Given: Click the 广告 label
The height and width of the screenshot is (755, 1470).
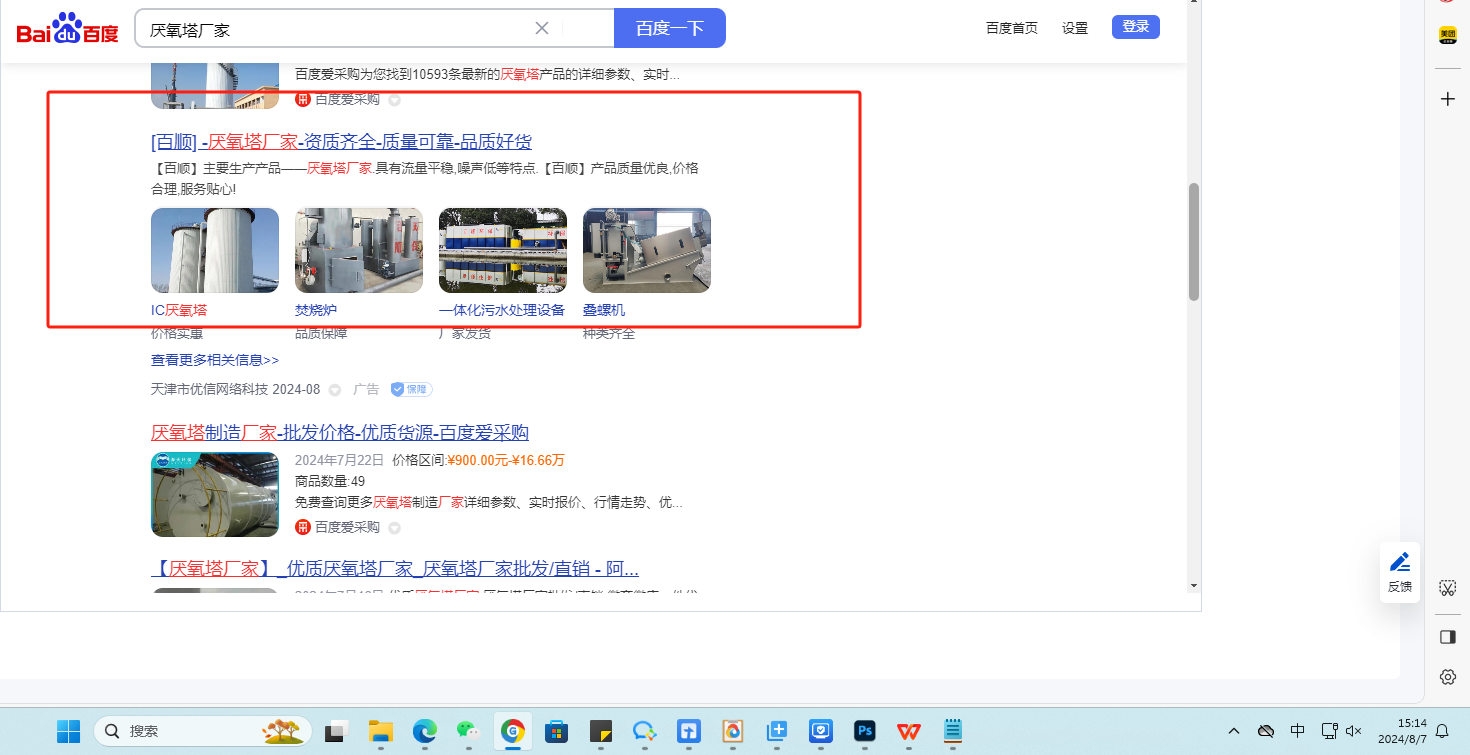Looking at the screenshot, I should (x=366, y=389).
